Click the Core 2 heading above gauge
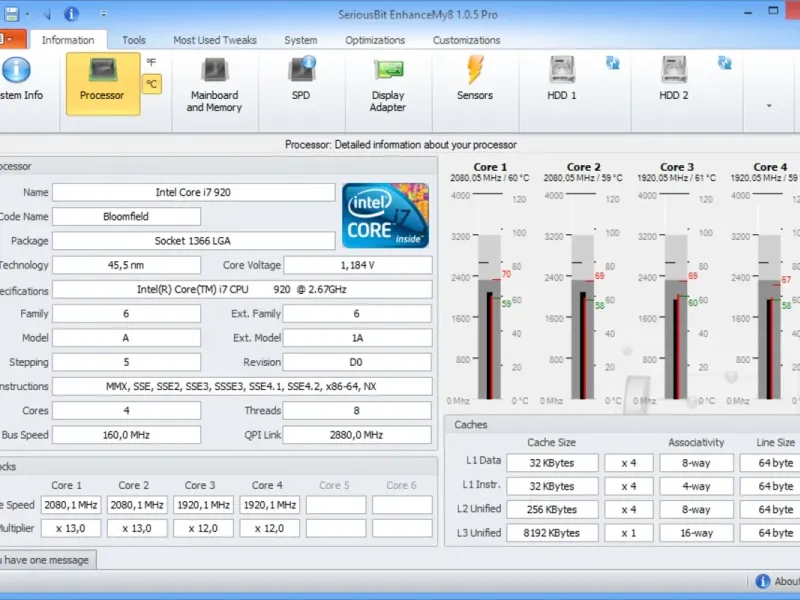Image resolution: width=800 pixels, height=600 pixels. coord(583,167)
